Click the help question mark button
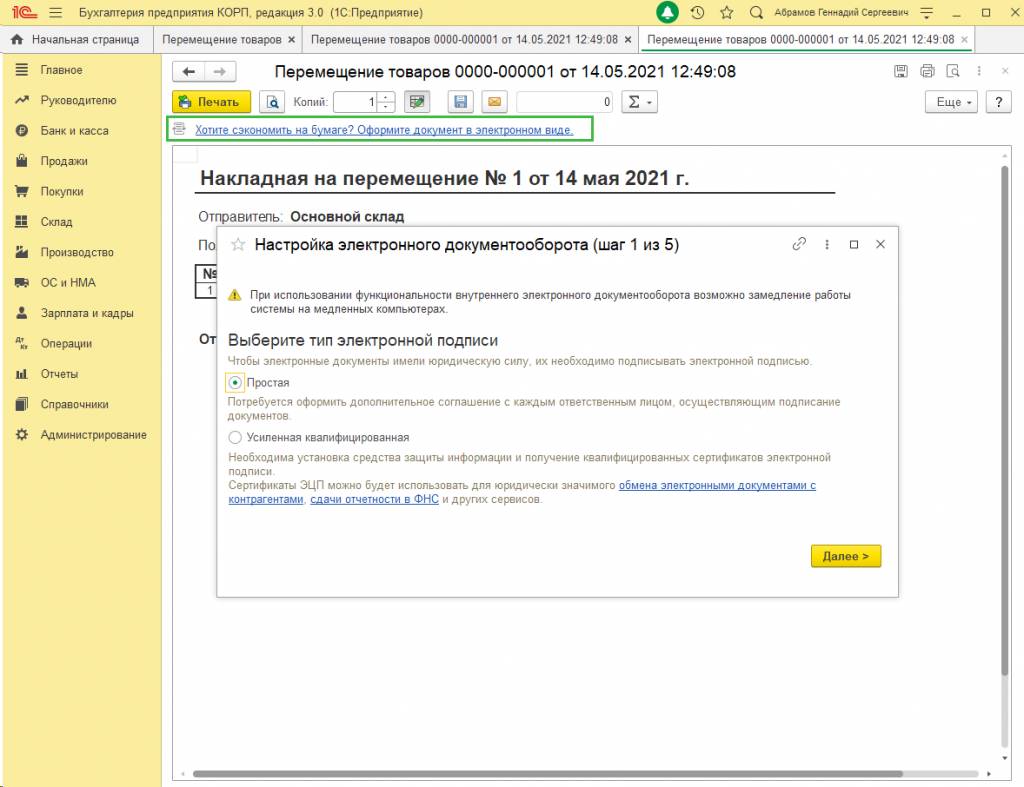1024x787 pixels. (999, 102)
